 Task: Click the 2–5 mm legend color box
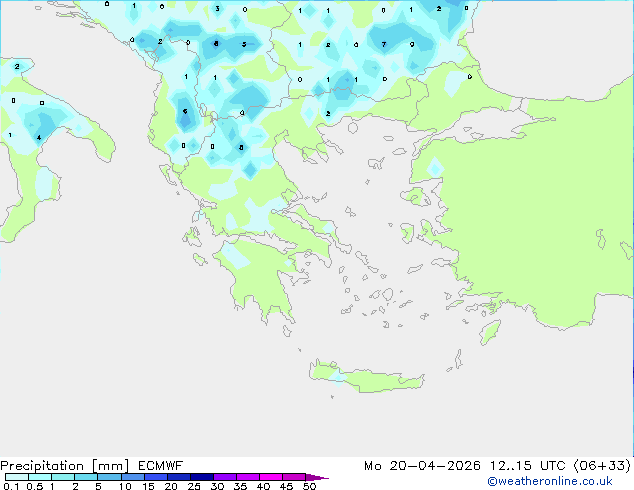pyautogui.click(x=86, y=477)
